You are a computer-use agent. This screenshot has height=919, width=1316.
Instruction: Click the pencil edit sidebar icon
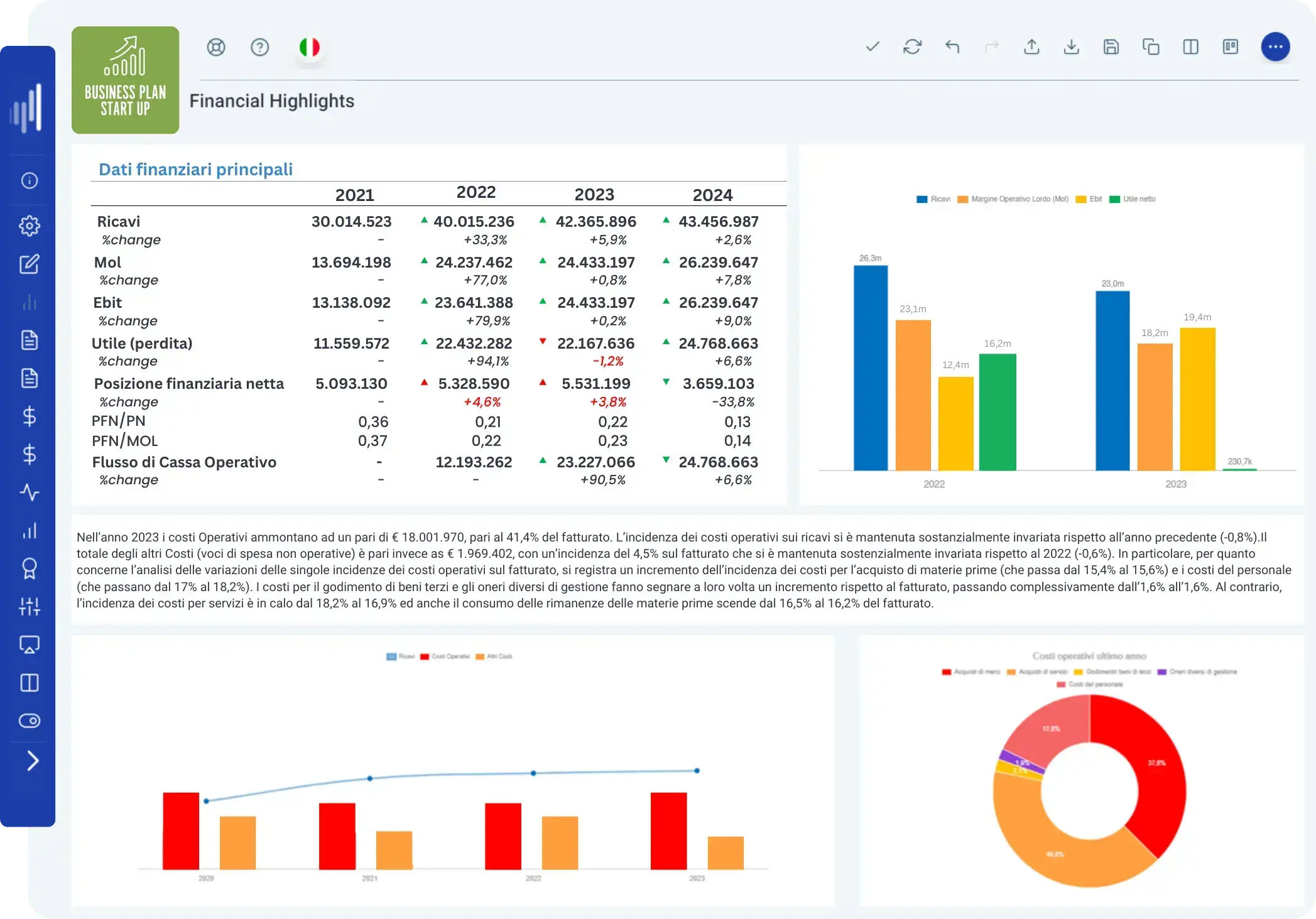[x=30, y=264]
